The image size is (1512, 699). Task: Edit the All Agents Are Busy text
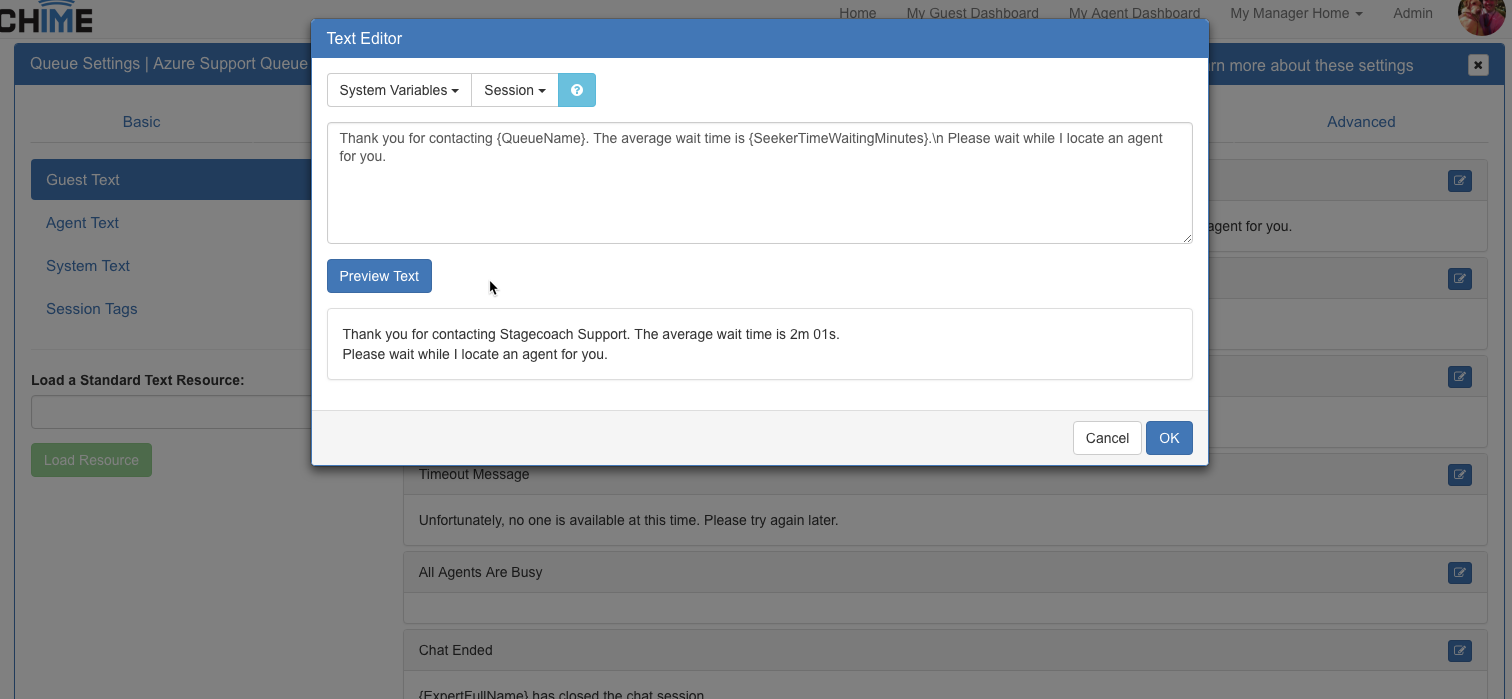pyautogui.click(x=1459, y=573)
